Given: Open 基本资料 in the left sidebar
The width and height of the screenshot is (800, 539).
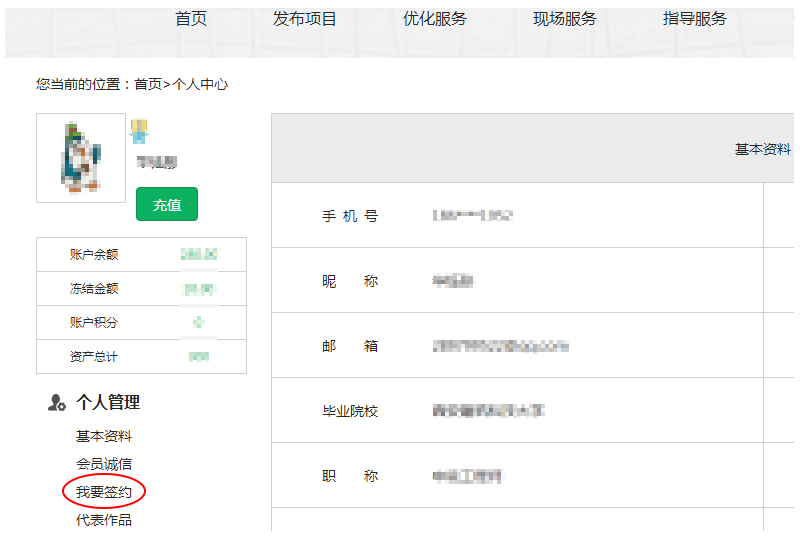Looking at the screenshot, I should 104,437.
